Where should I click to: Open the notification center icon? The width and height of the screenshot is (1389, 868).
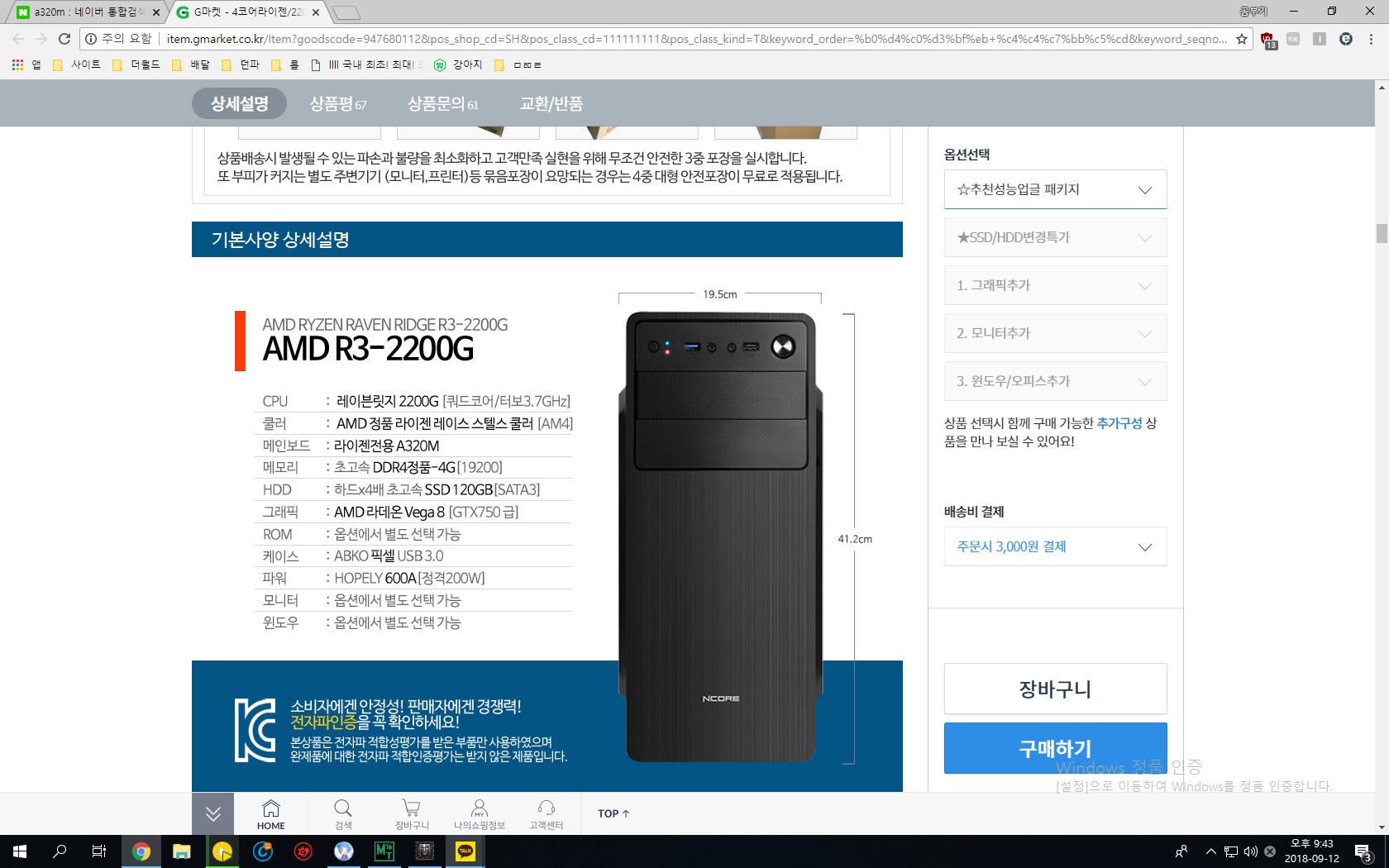click(1363, 851)
